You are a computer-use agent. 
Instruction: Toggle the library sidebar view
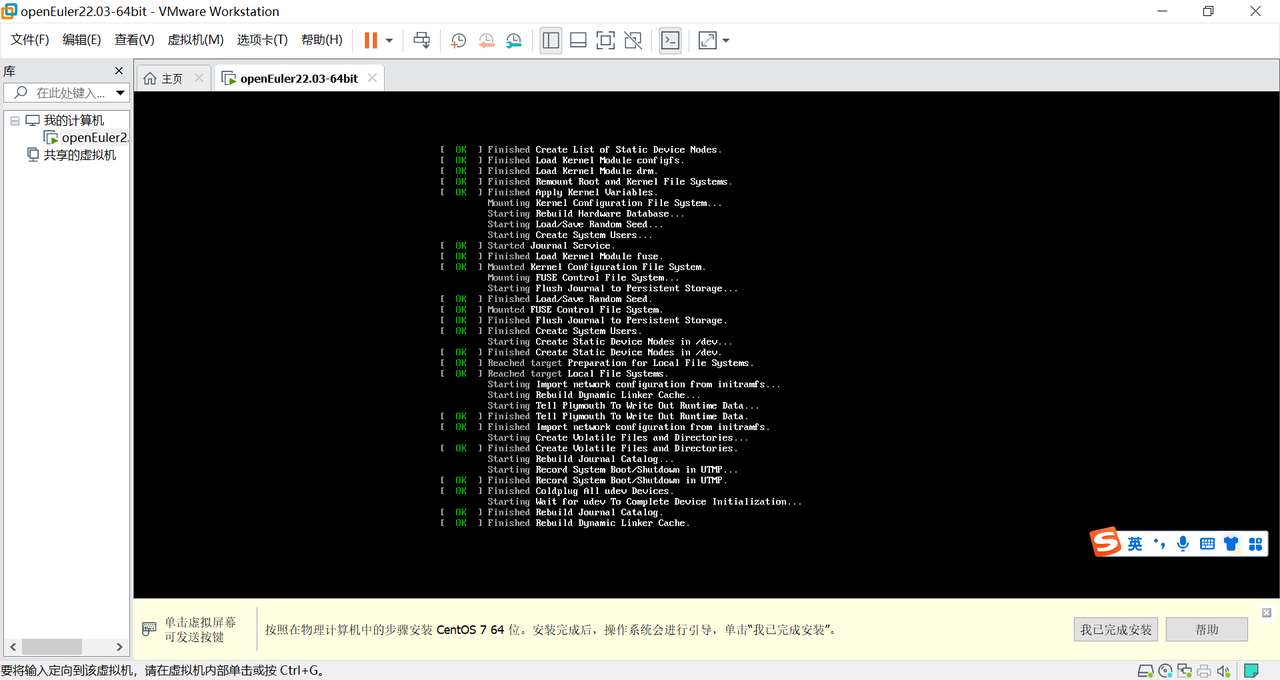(550, 40)
